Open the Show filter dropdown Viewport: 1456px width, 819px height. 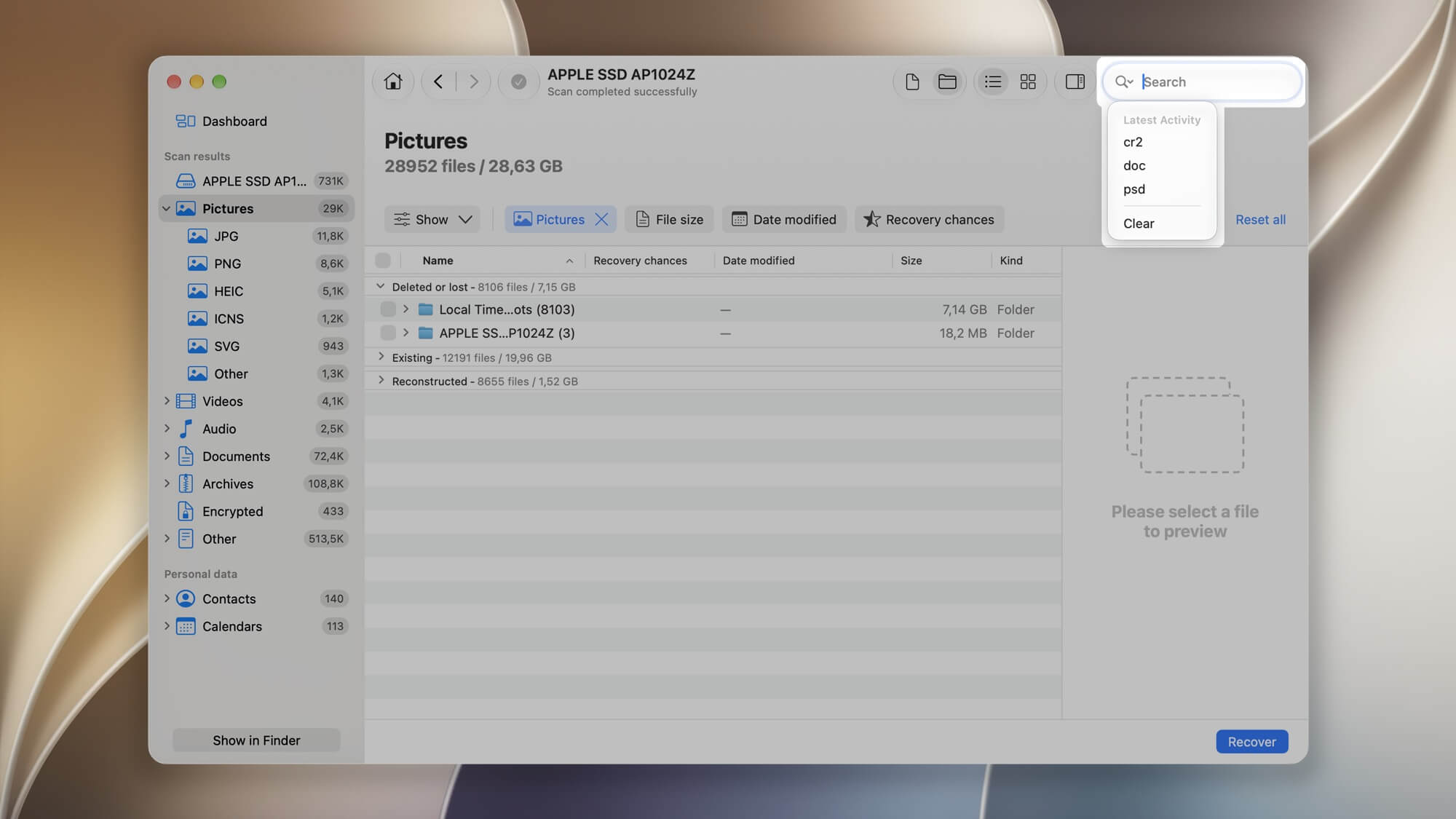[432, 219]
